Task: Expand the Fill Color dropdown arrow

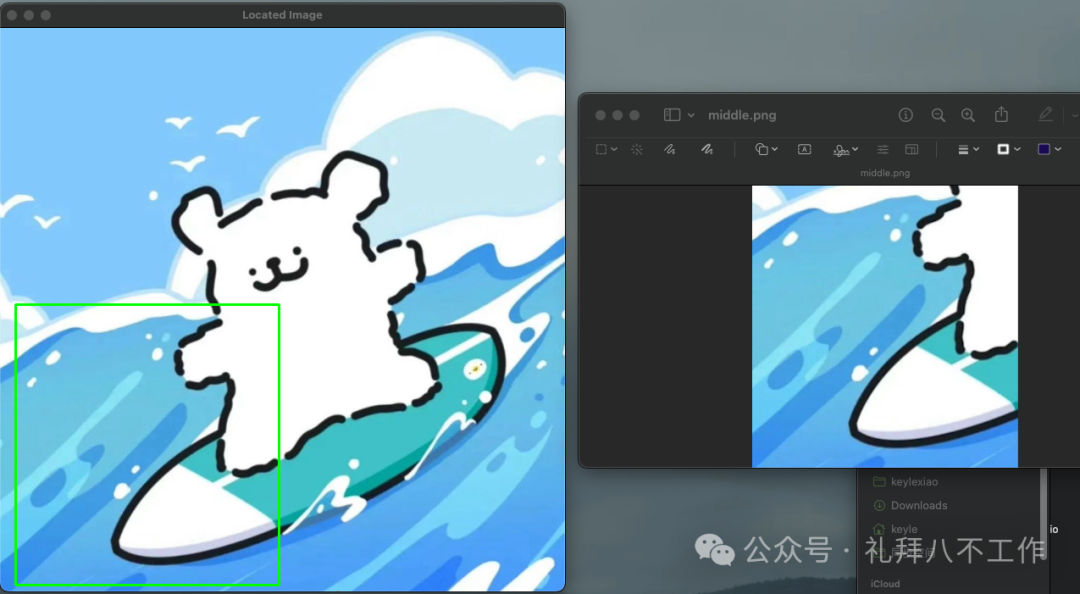Action: point(1058,149)
